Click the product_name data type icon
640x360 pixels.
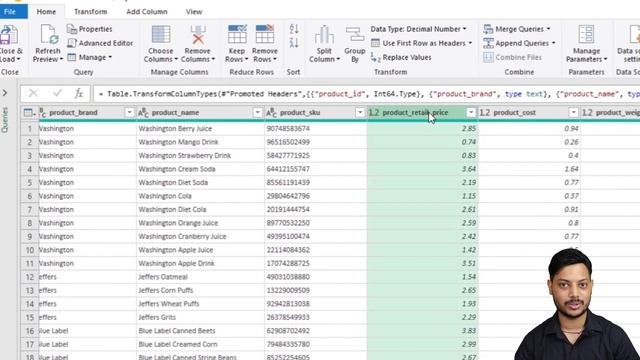click(143, 112)
